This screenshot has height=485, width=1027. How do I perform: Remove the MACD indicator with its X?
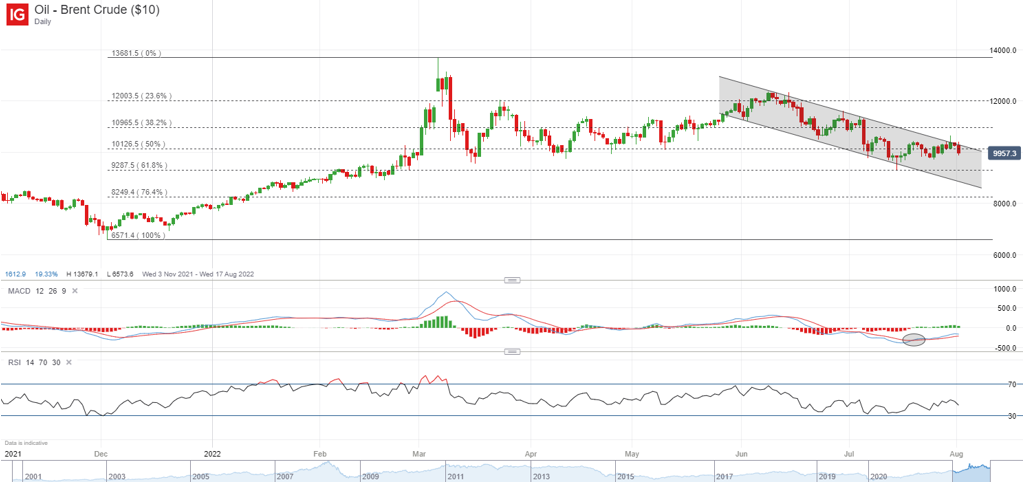tap(73, 290)
